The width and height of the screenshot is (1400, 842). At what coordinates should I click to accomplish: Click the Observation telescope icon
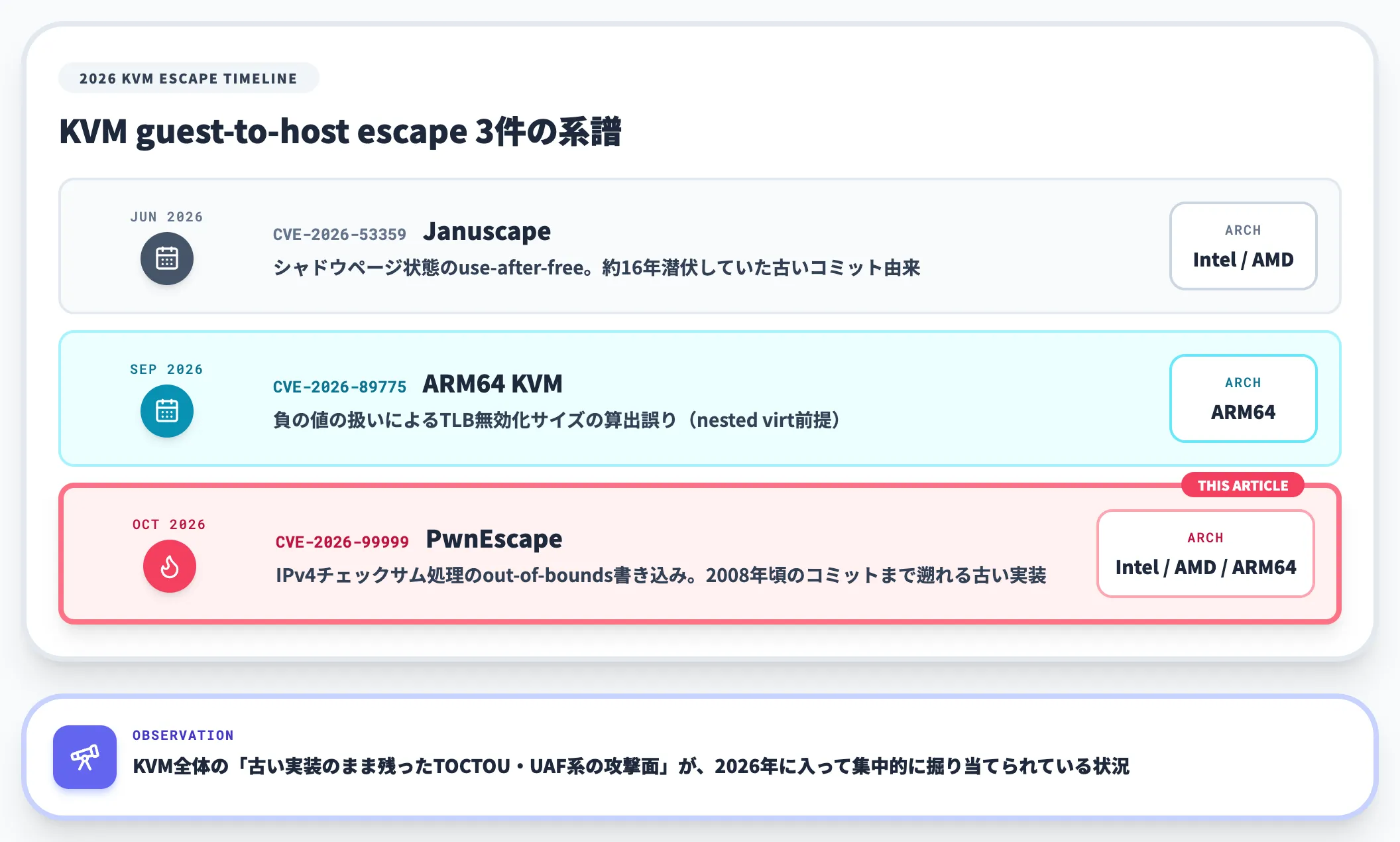click(x=85, y=757)
